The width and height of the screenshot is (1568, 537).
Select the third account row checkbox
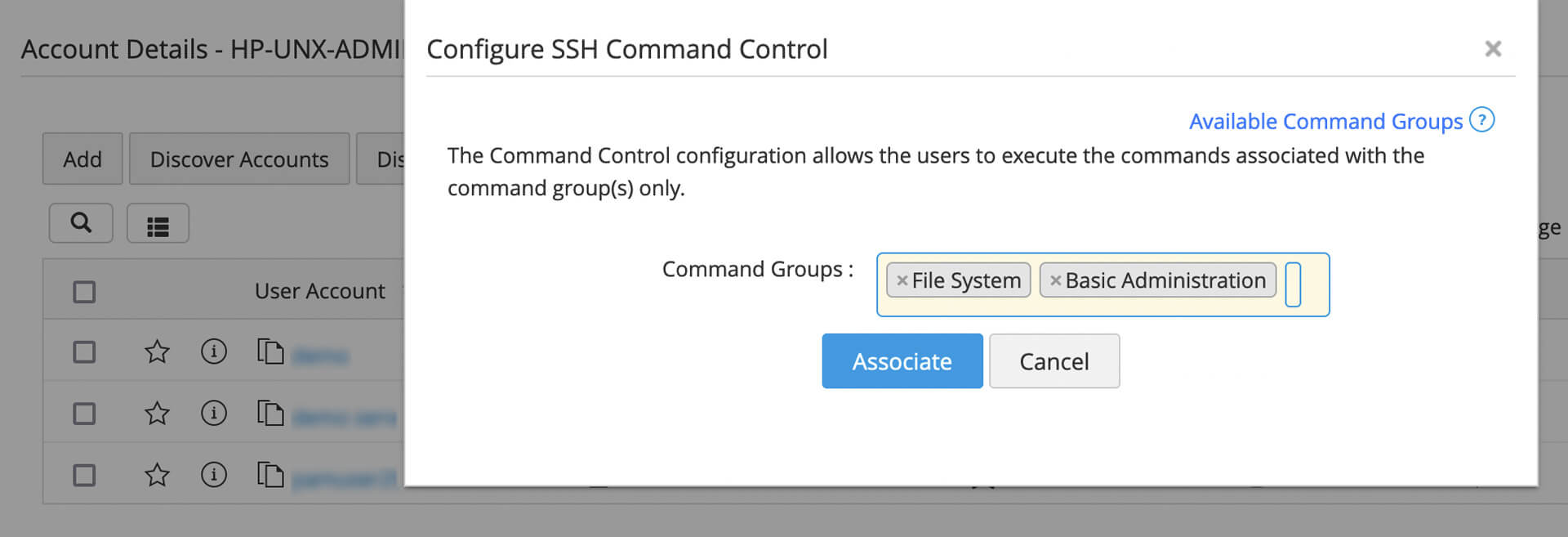pyautogui.click(x=84, y=475)
